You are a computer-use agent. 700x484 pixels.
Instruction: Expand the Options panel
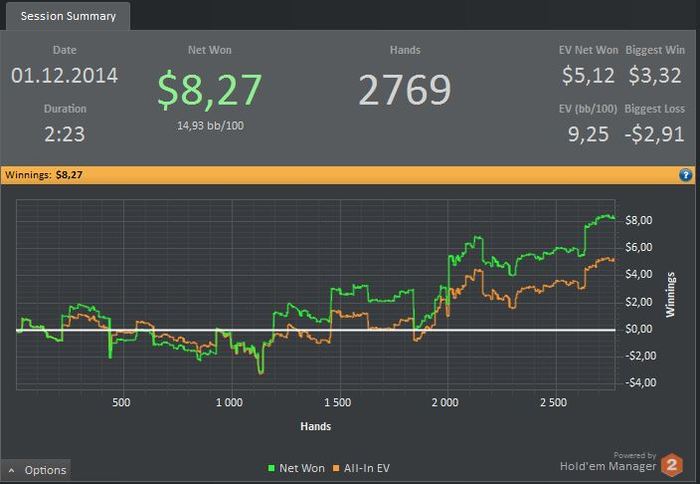coord(36,470)
